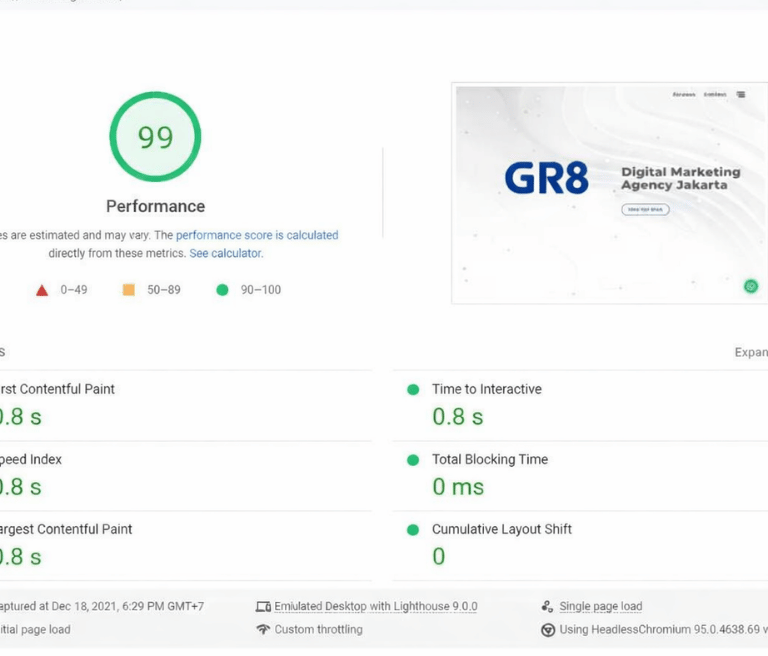This screenshot has height=656, width=768.
Task: Click the 'Captured at Dec 18, 2021' timestamp
Action: [x=102, y=607]
